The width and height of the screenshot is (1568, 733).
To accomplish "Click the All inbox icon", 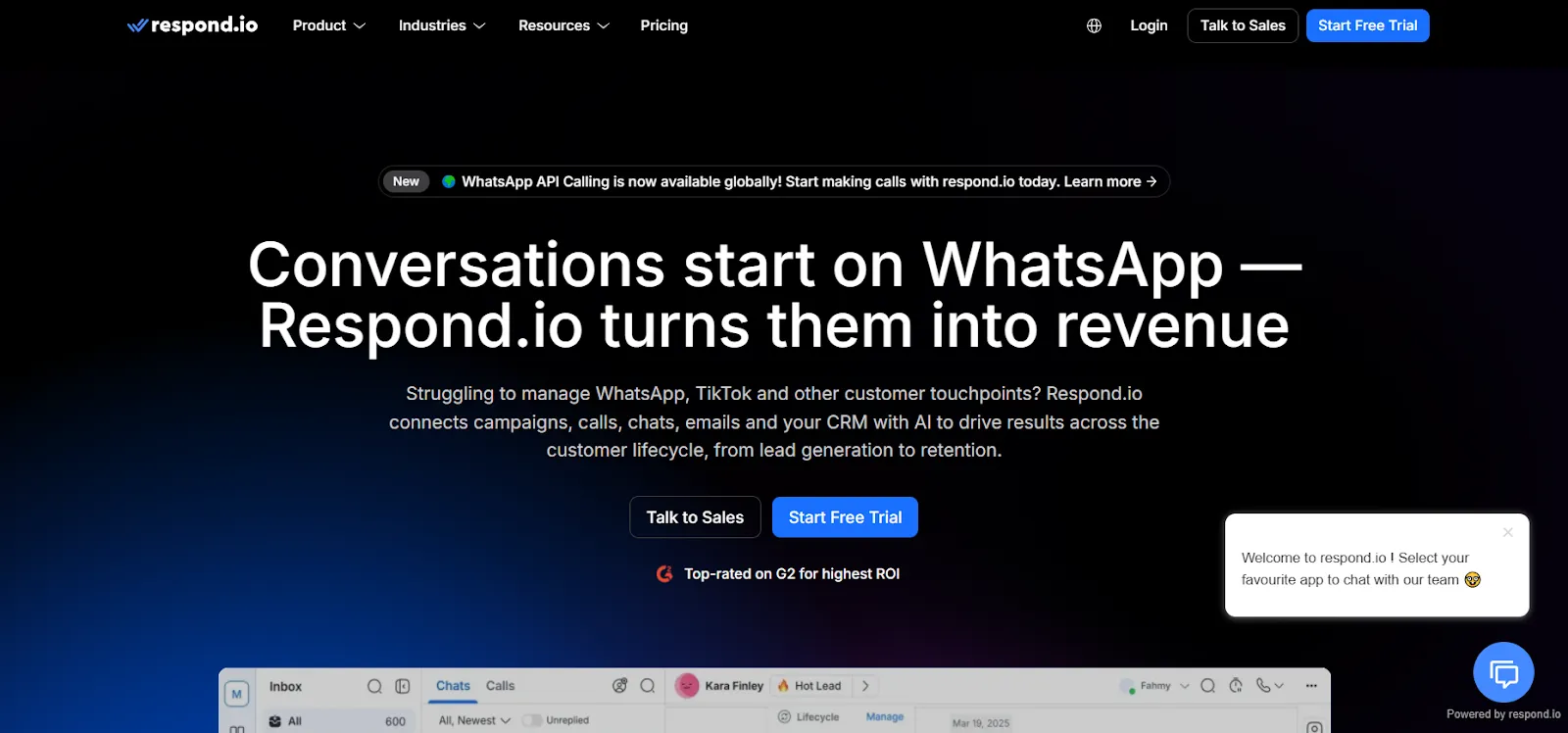I will click(275, 721).
